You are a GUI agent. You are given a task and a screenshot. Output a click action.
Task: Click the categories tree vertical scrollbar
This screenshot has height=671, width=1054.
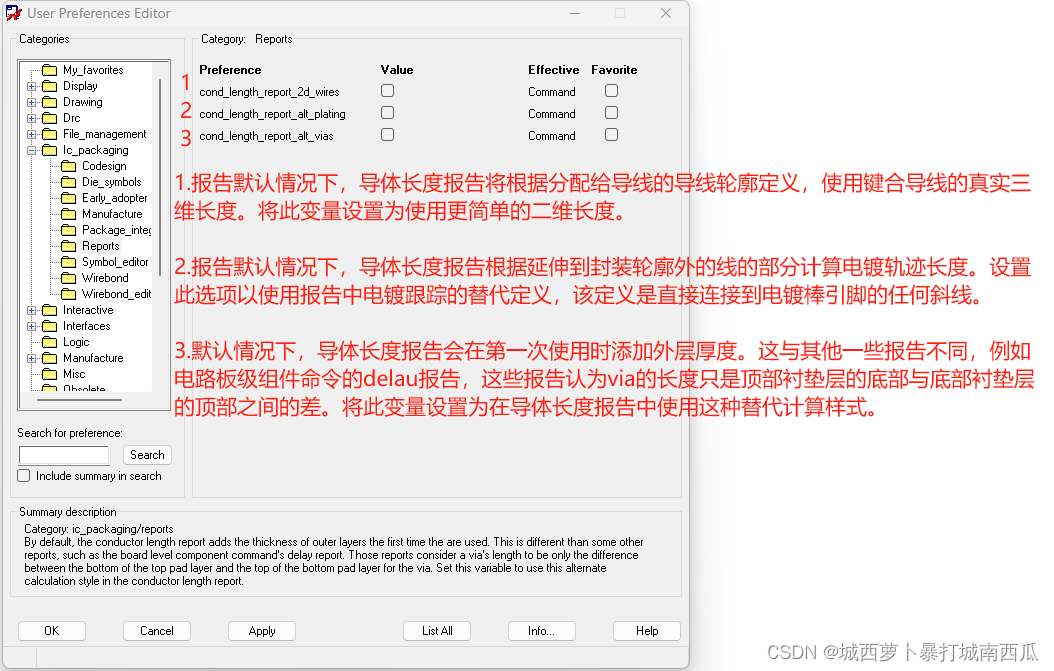pos(160,177)
